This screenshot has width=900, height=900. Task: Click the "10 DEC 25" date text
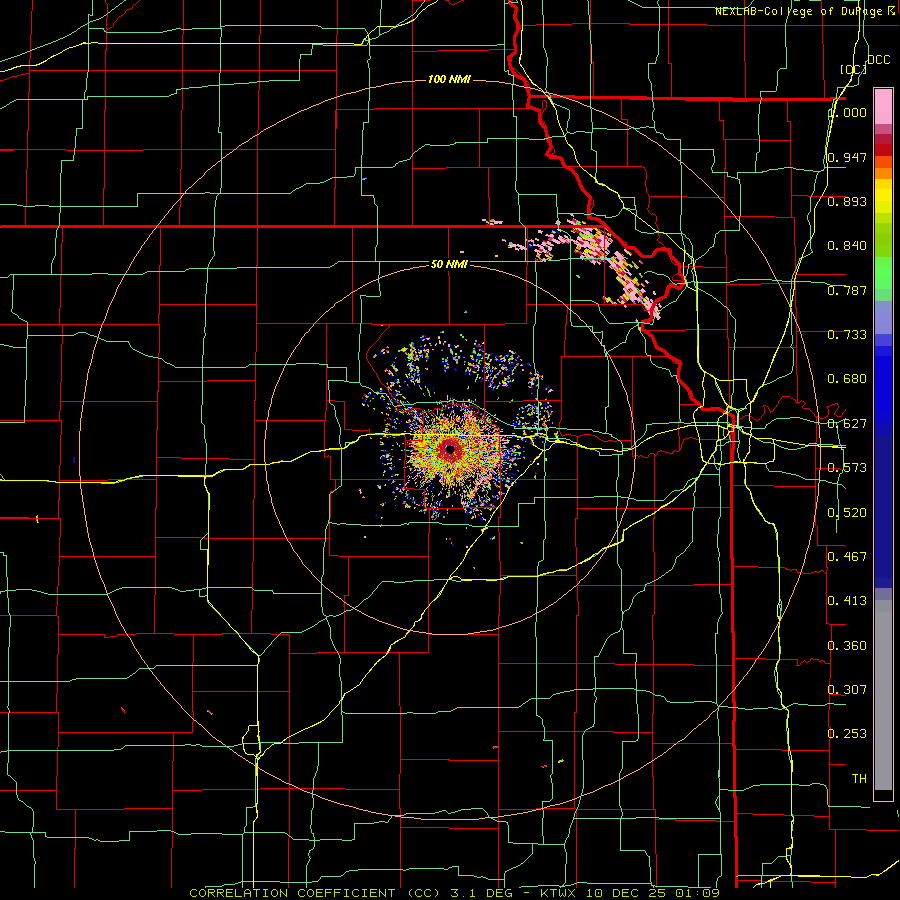pos(626,893)
